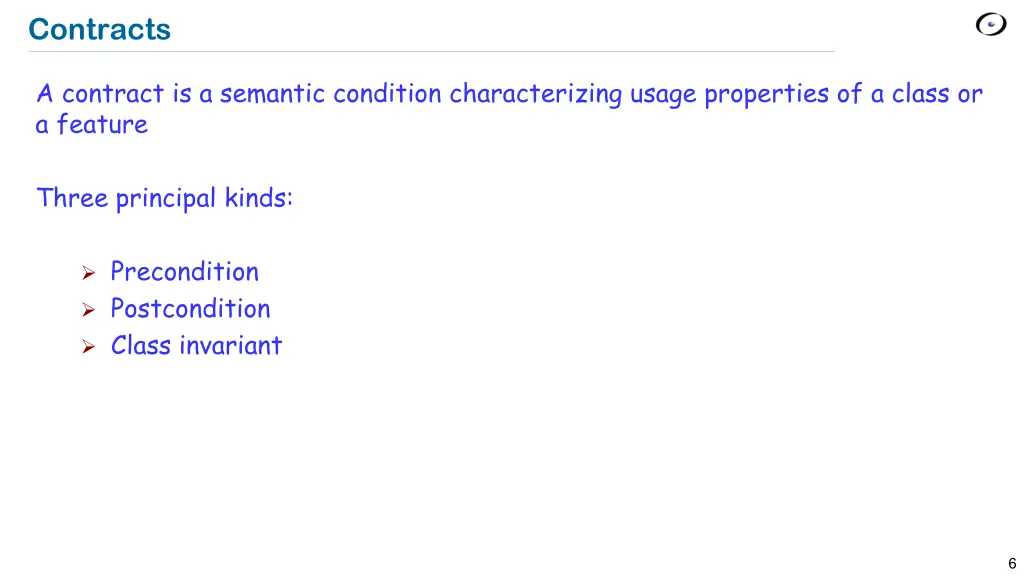Click the word 'condition' in the definition
The image size is (1024, 576).
tap(387, 95)
